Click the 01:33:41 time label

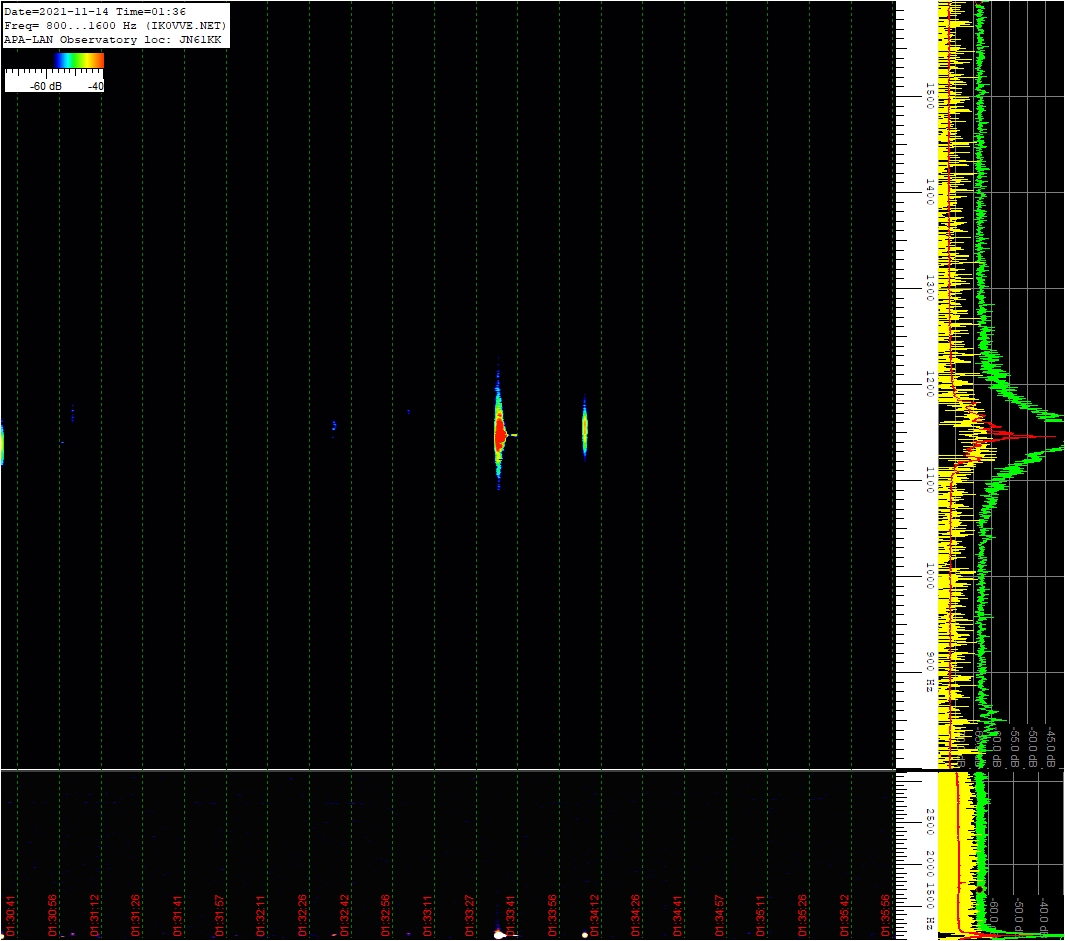tap(511, 915)
